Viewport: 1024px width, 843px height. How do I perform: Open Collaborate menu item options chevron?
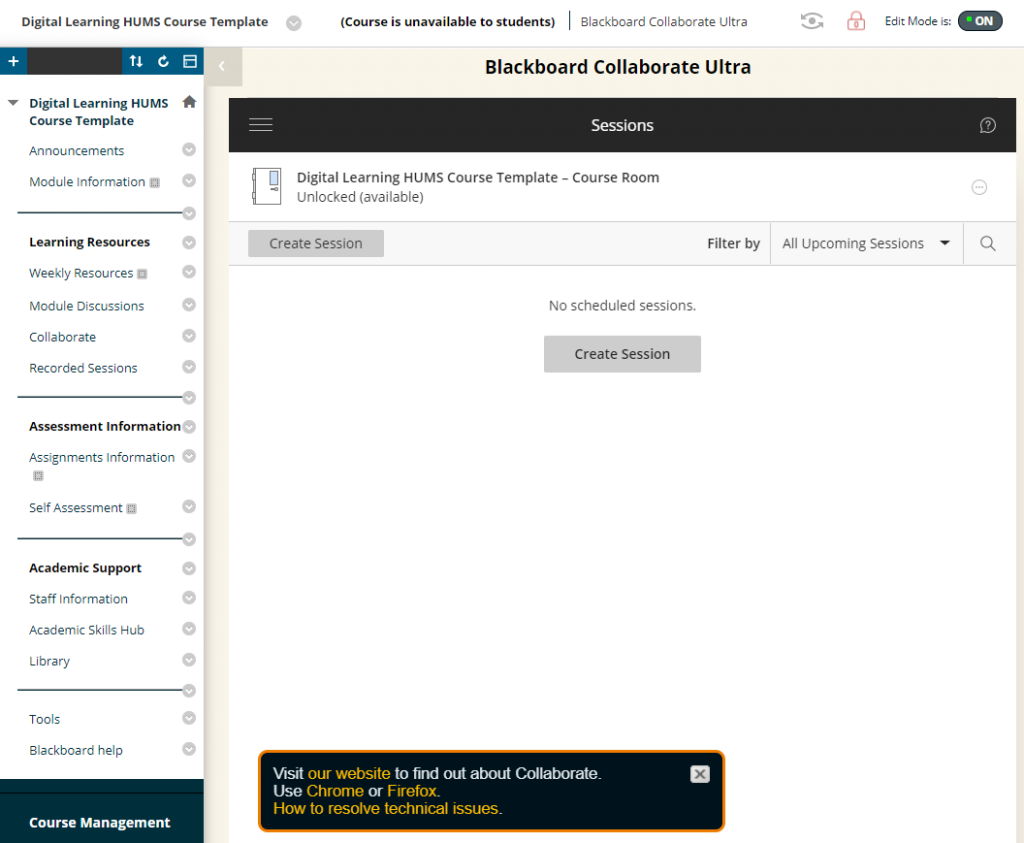(x=189, y=336)
